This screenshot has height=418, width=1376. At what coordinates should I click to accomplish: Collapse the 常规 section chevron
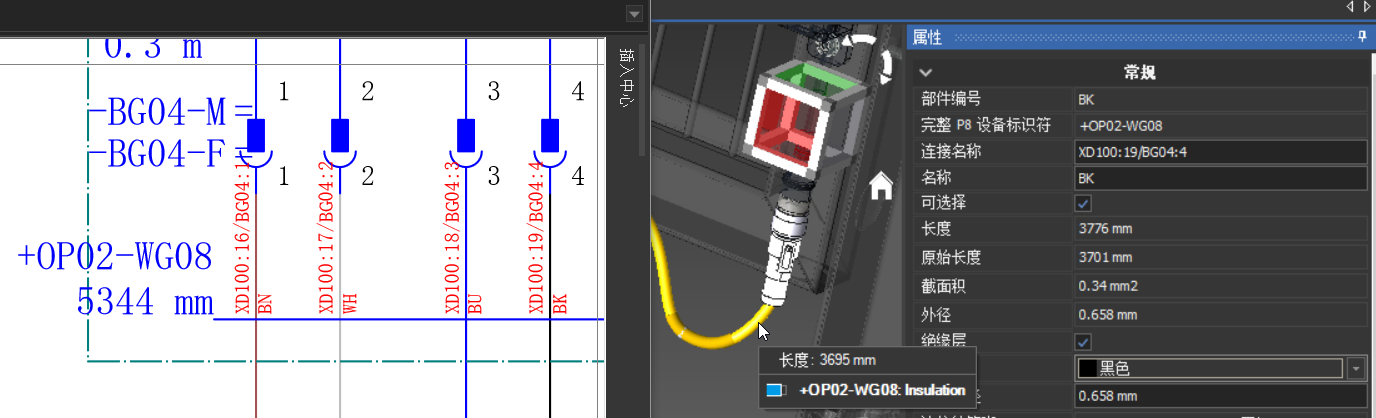pyautogui.click(x=926, y=72)
